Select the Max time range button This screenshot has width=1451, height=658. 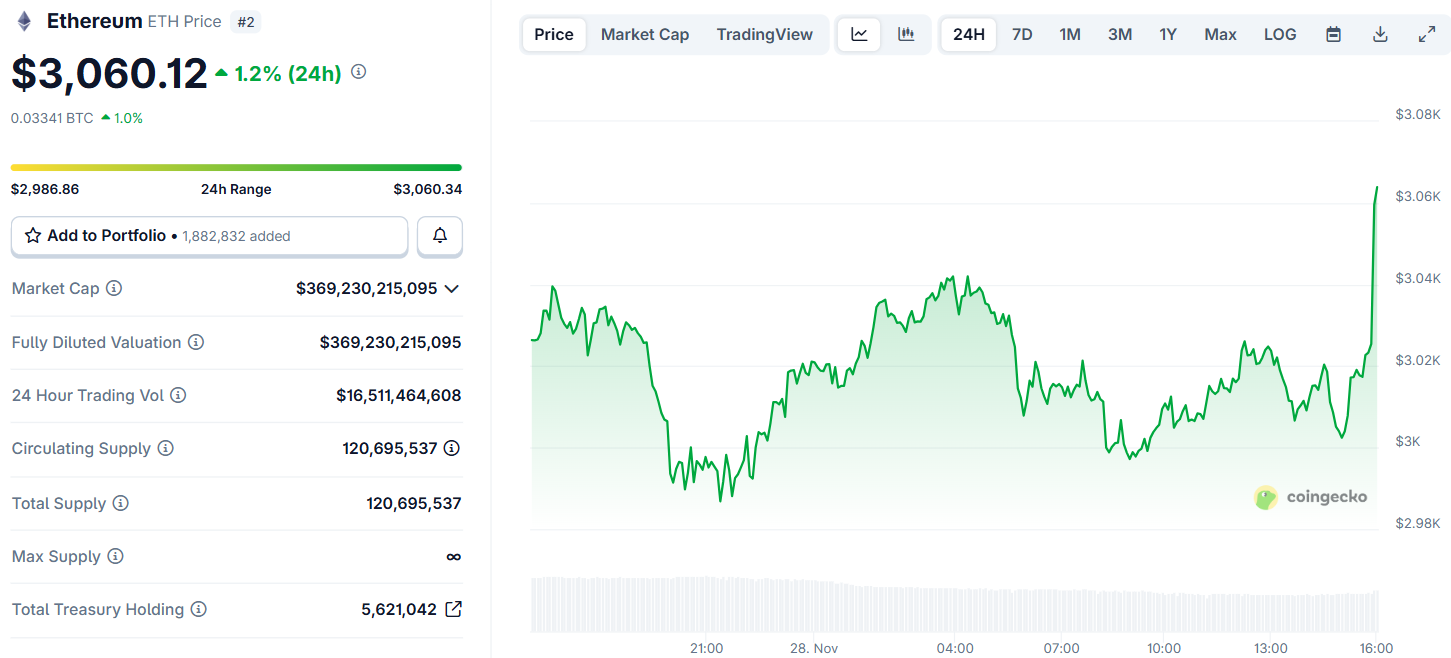click(x=1220, y=33)
